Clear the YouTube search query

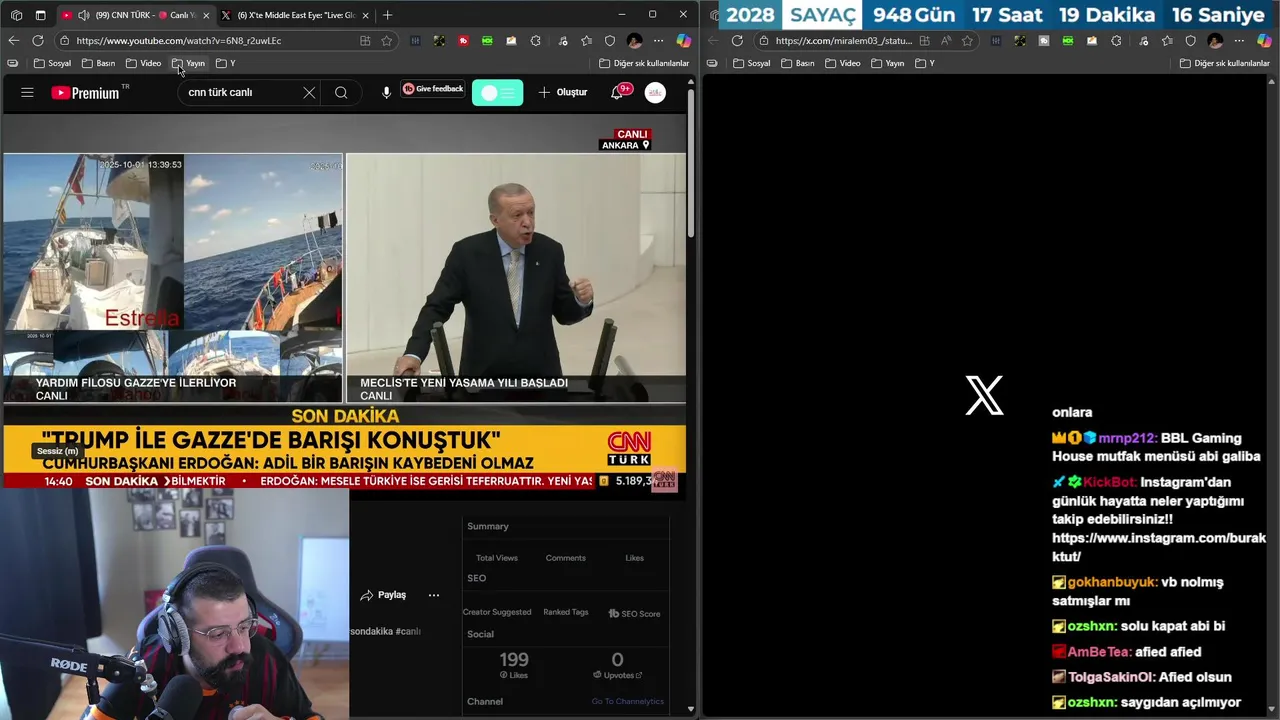point(309,92)
